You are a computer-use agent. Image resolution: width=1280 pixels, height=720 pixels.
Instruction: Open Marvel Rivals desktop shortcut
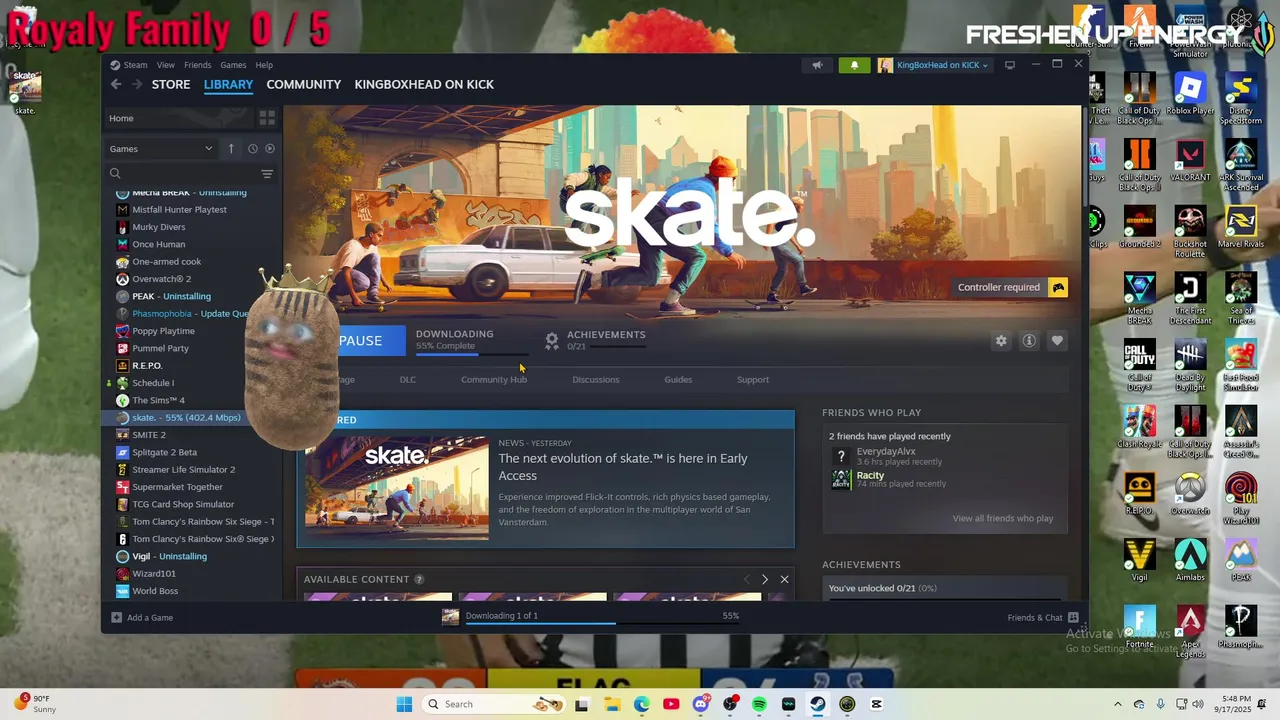1241,226
